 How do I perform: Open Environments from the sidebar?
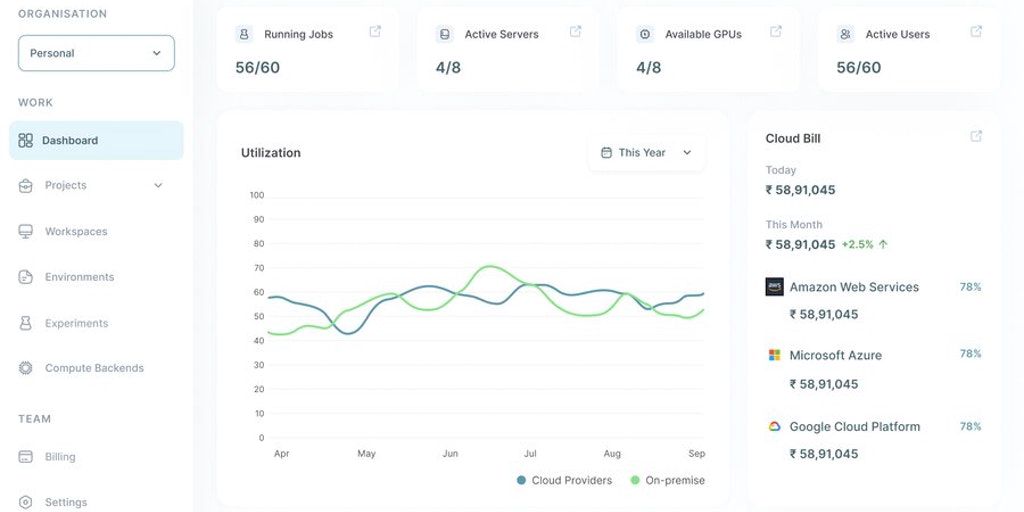click(x=79, y=277)
